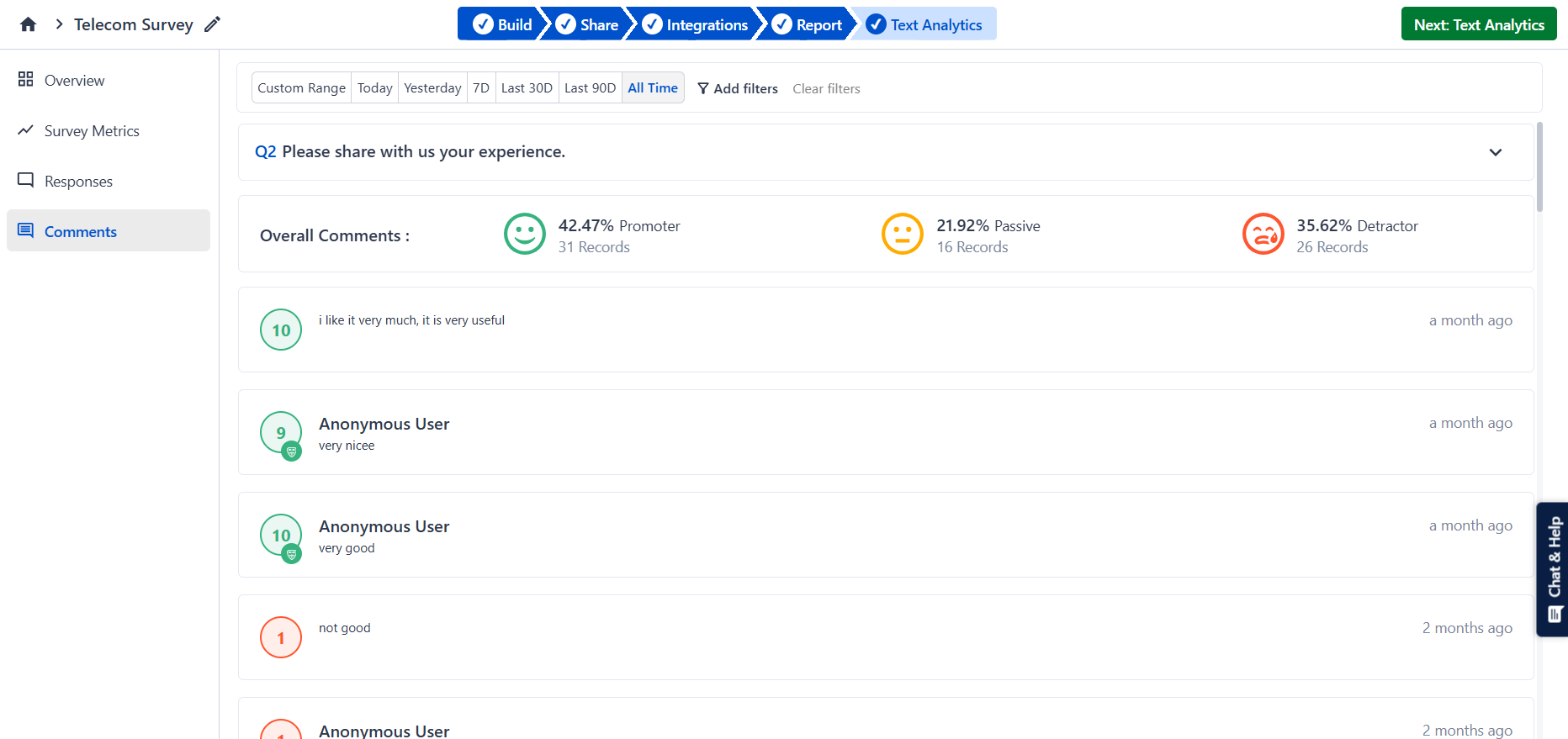This screenshot has width=1568, height=739.
Task: Open the Chat & Help side panel
Action: (1553, 569)
